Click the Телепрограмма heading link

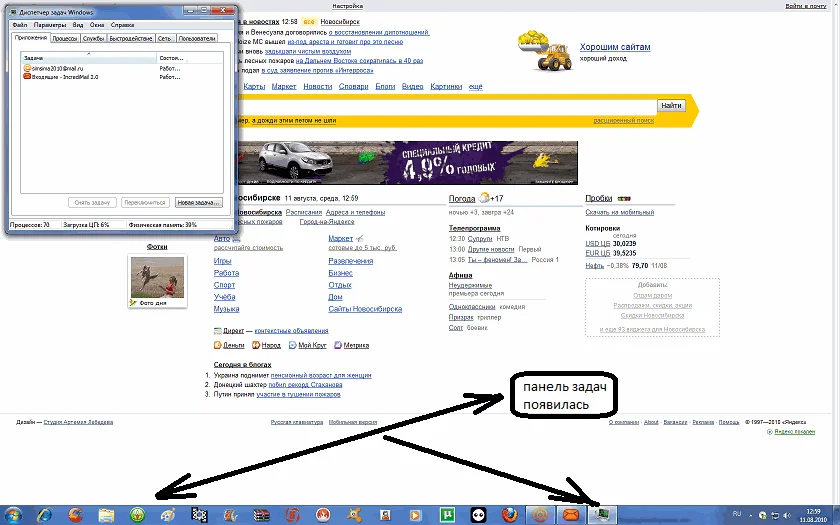tap(475, 228)
